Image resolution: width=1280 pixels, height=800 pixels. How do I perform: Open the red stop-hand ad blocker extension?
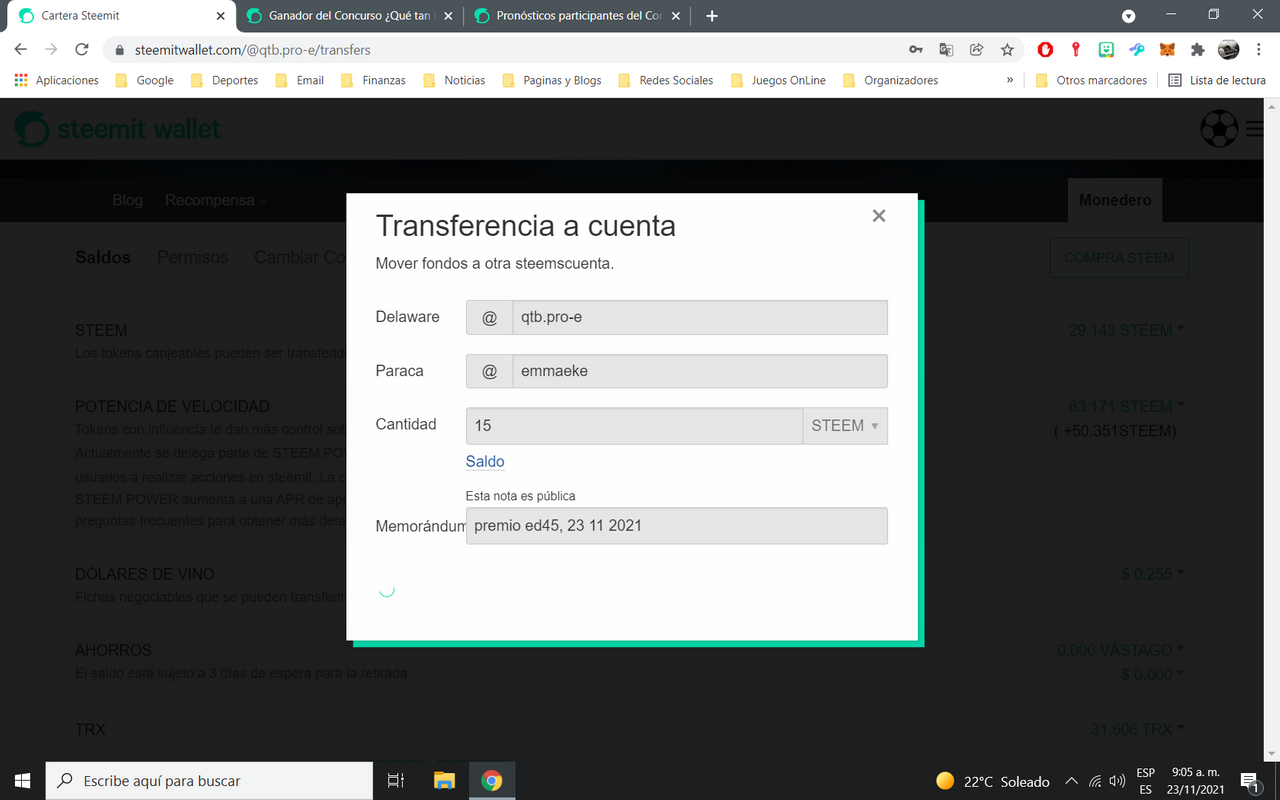click(x=1045, y=49)
